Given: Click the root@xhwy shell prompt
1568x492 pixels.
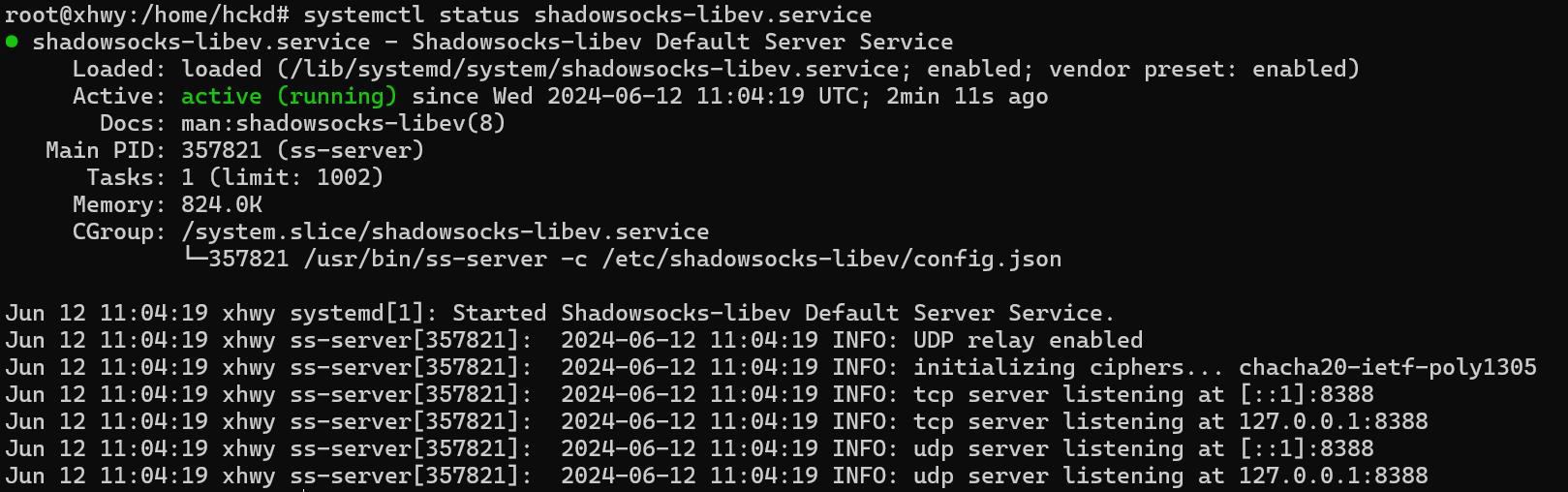Looking at the screenshot, I should (x=145, y=15).
